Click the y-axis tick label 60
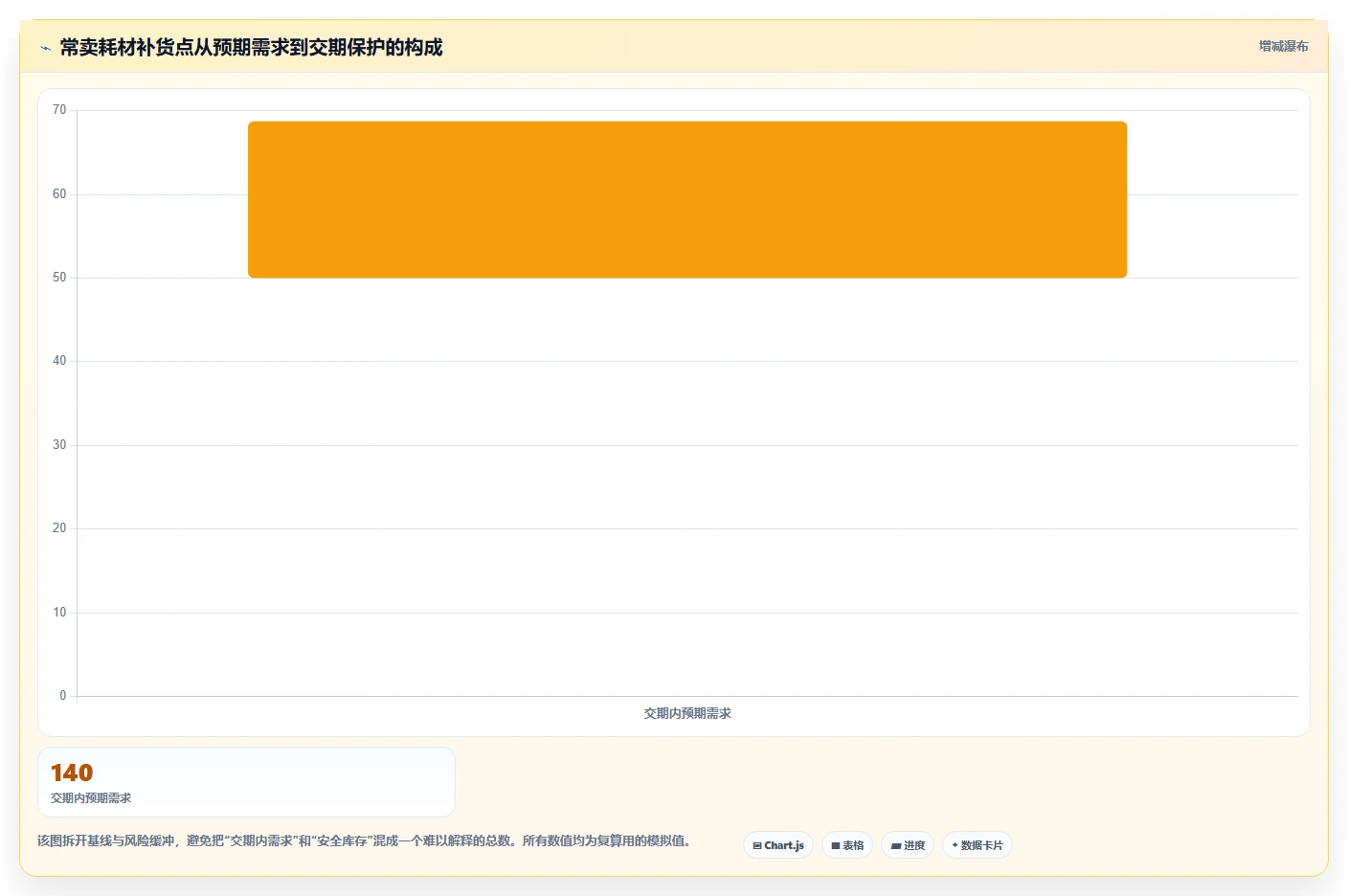The height and width of the screenshot is (896, 1348). pos(59,194)
